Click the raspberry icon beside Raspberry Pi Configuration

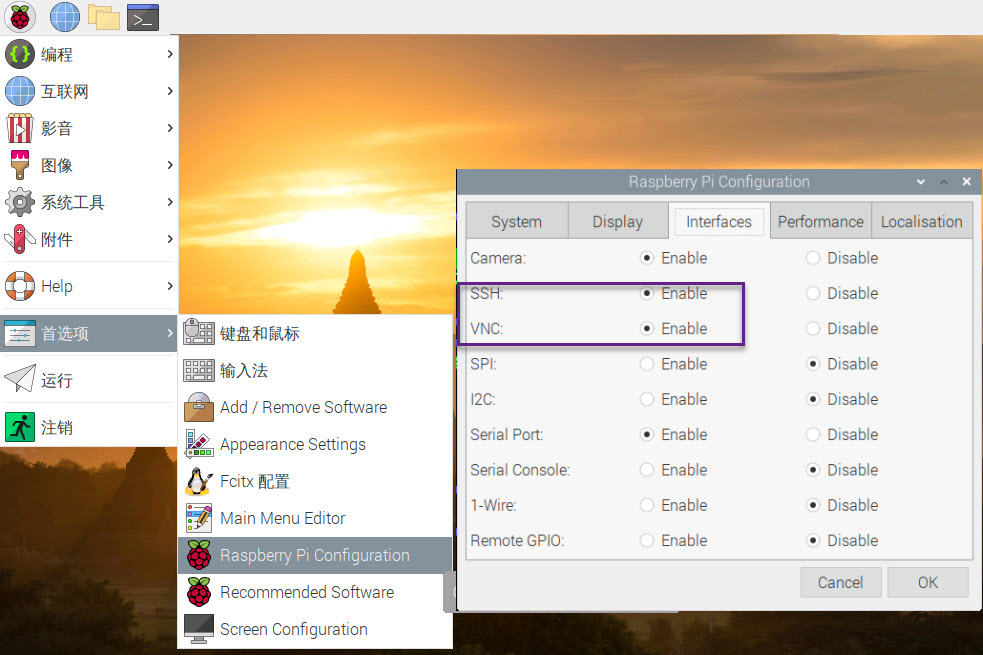tap(199, 555)
